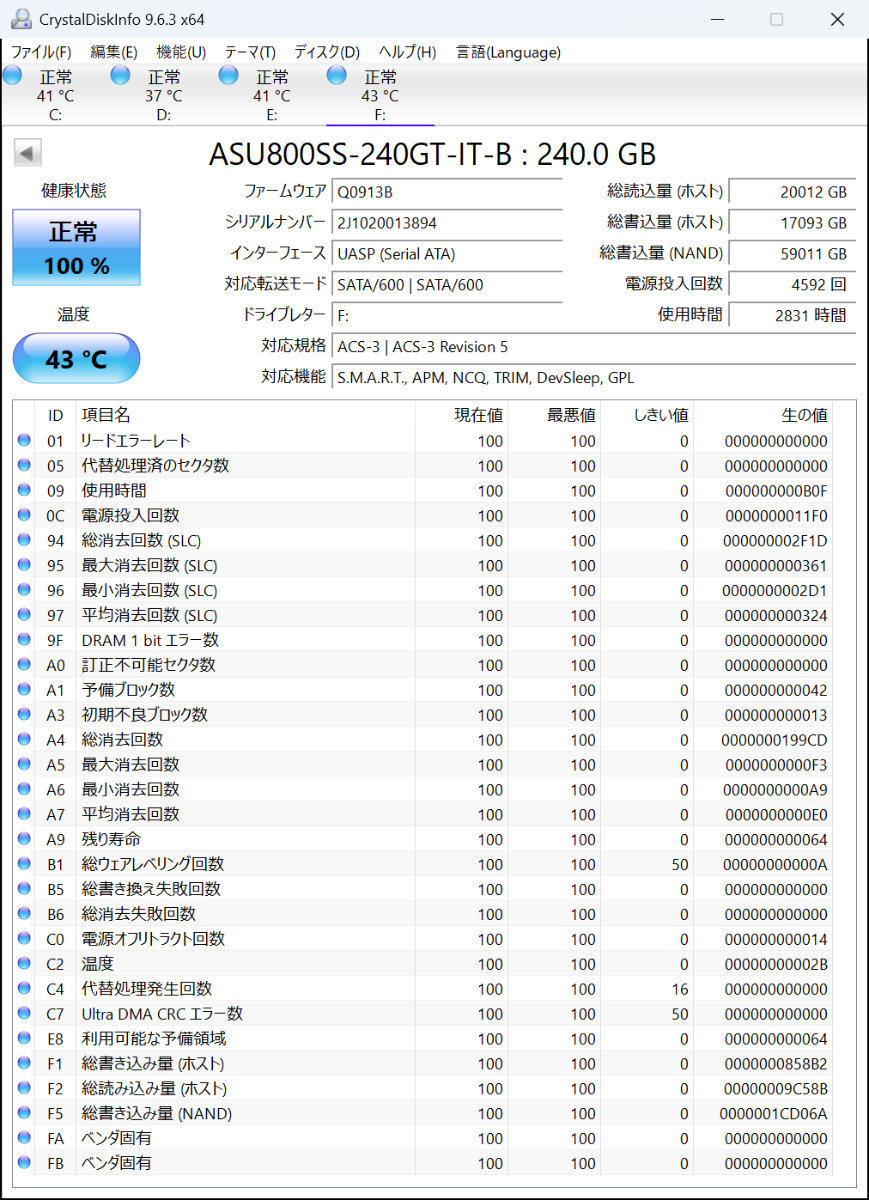Click the status orb for 総消去失敗回数
The height and width of the screenshot is (1200, 869).
[24, 913]
